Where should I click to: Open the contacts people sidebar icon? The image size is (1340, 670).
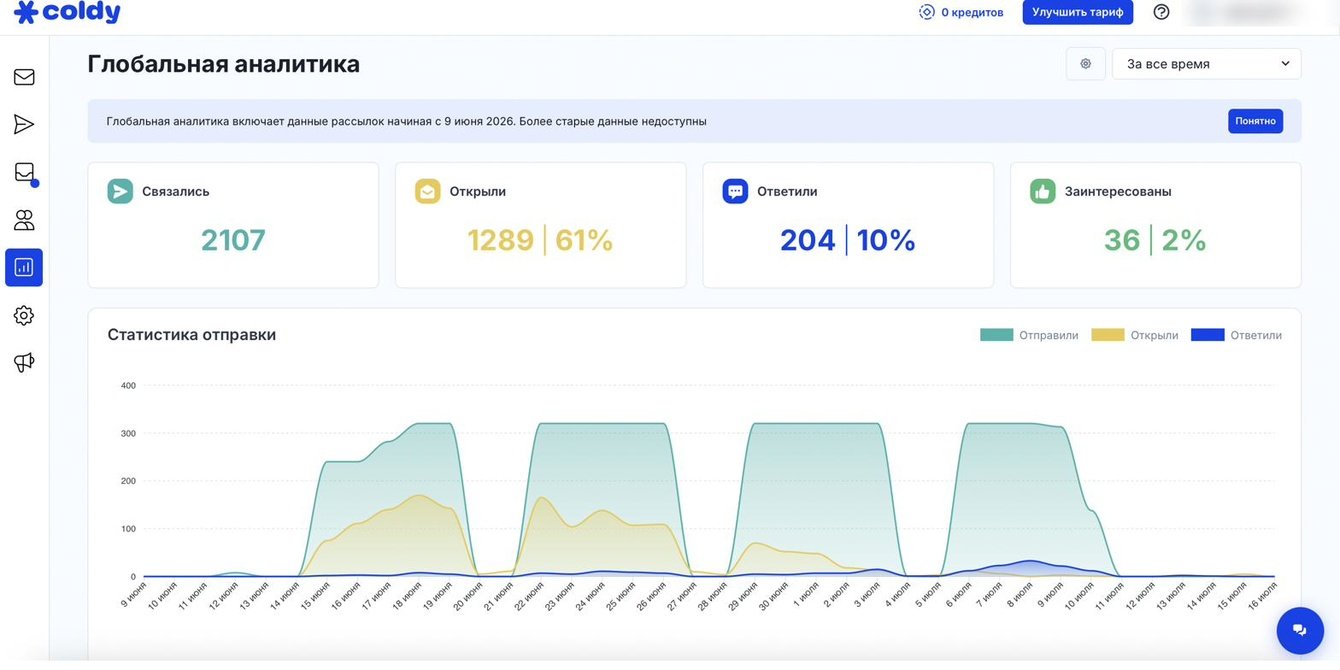(24, 220)
